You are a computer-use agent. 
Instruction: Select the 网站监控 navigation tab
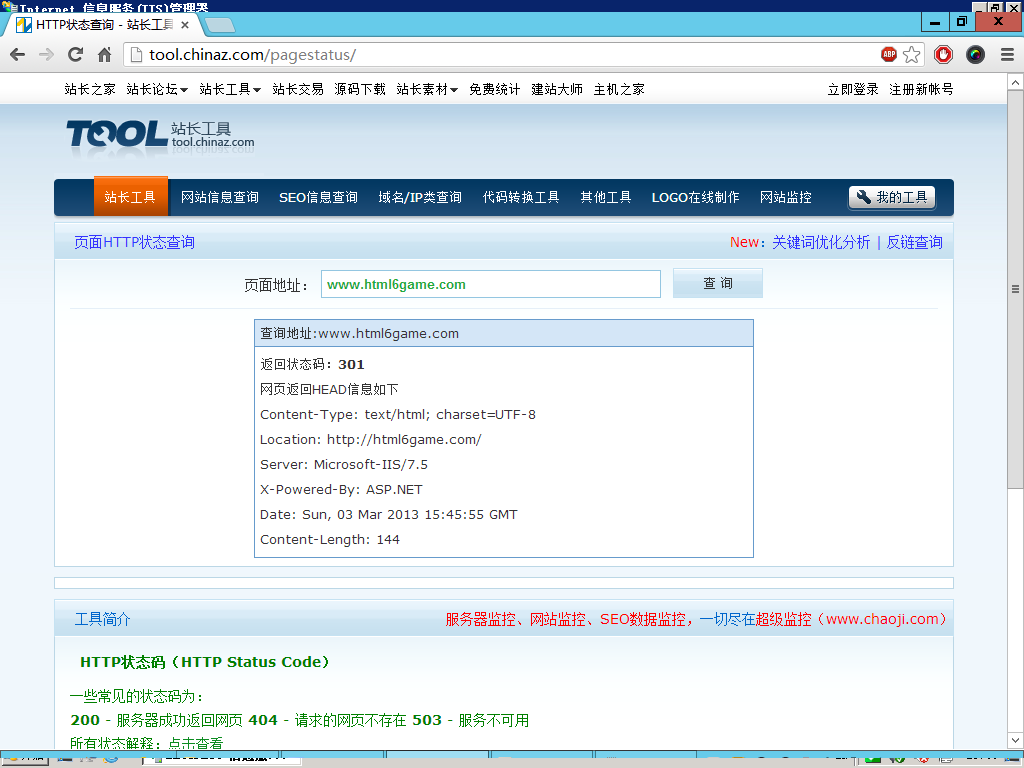point(786,197)
